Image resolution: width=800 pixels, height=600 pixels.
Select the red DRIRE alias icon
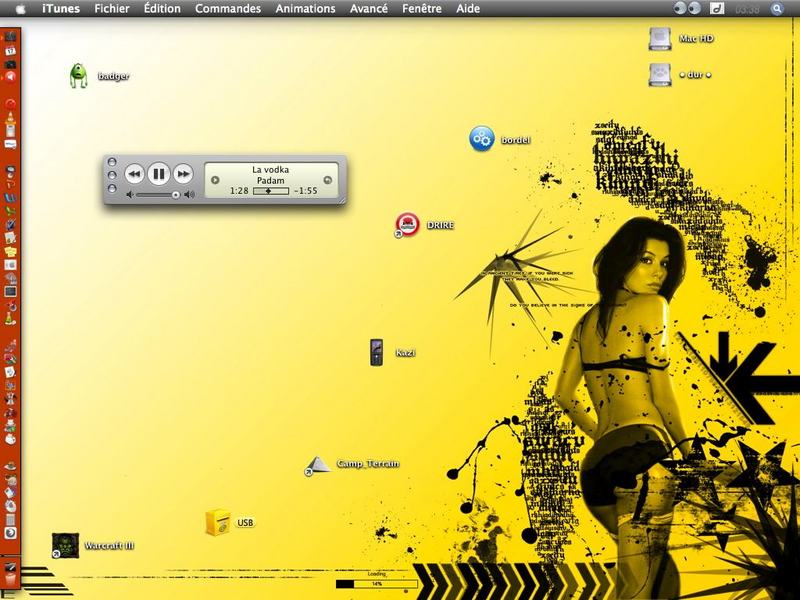click(407, 224)
